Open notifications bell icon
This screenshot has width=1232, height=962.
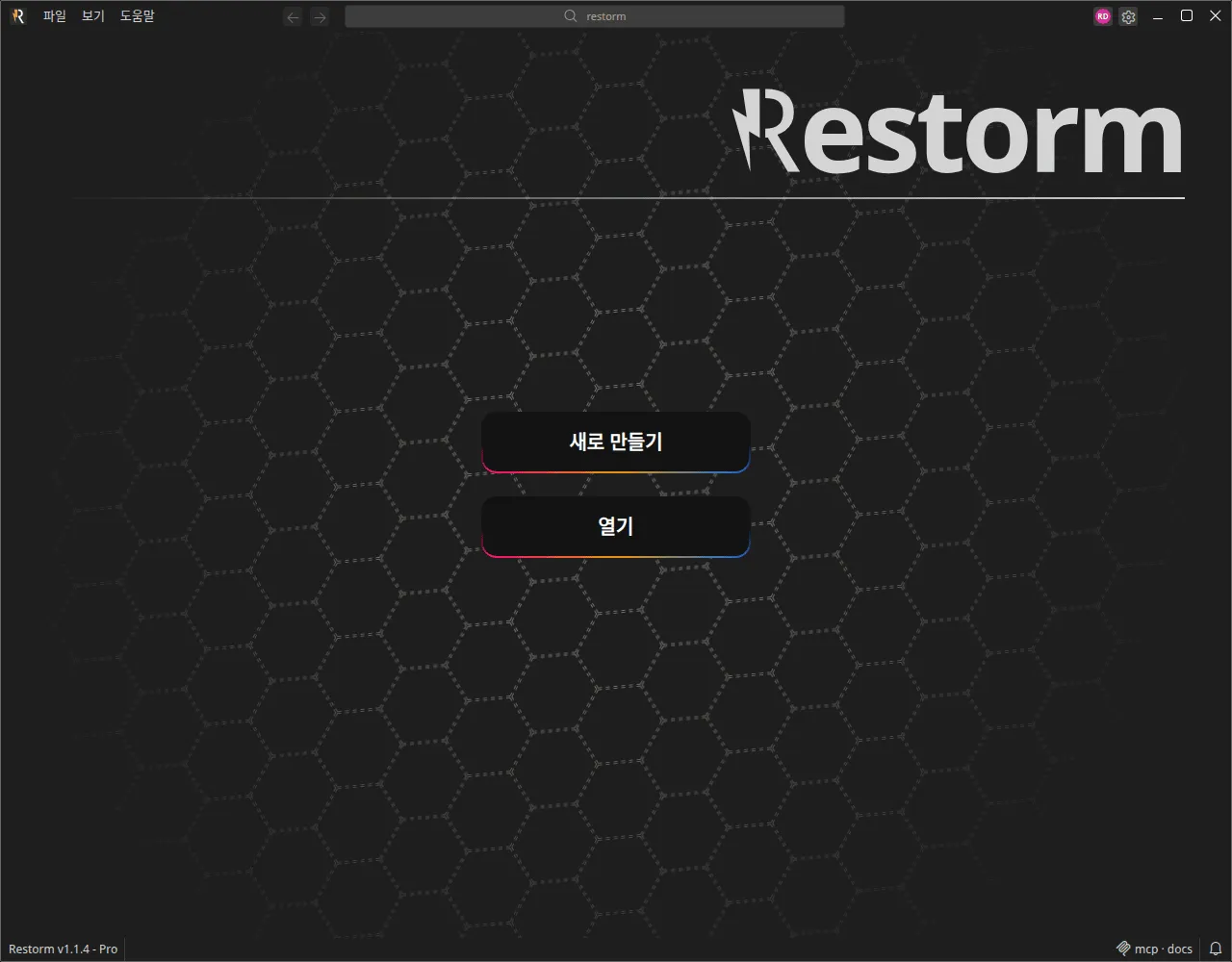(x=1216, y=949)
